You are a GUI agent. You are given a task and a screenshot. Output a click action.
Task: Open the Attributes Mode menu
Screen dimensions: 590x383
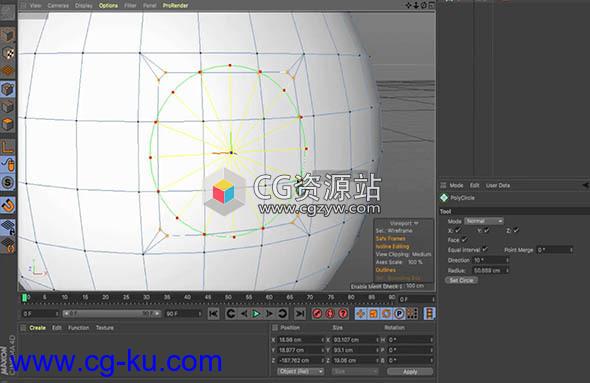(456, 185)
